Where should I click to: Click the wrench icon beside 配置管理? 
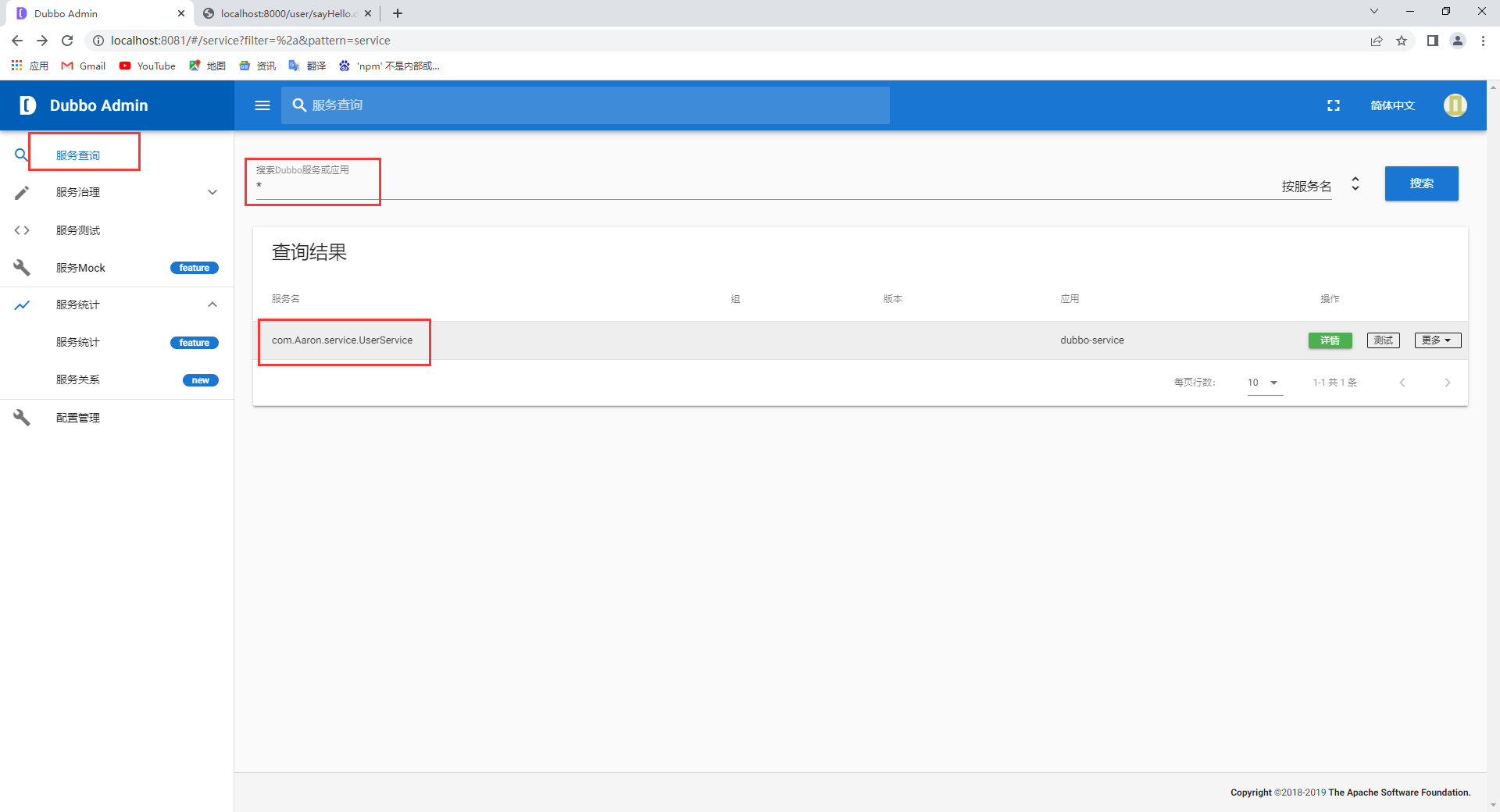point(22,418)
